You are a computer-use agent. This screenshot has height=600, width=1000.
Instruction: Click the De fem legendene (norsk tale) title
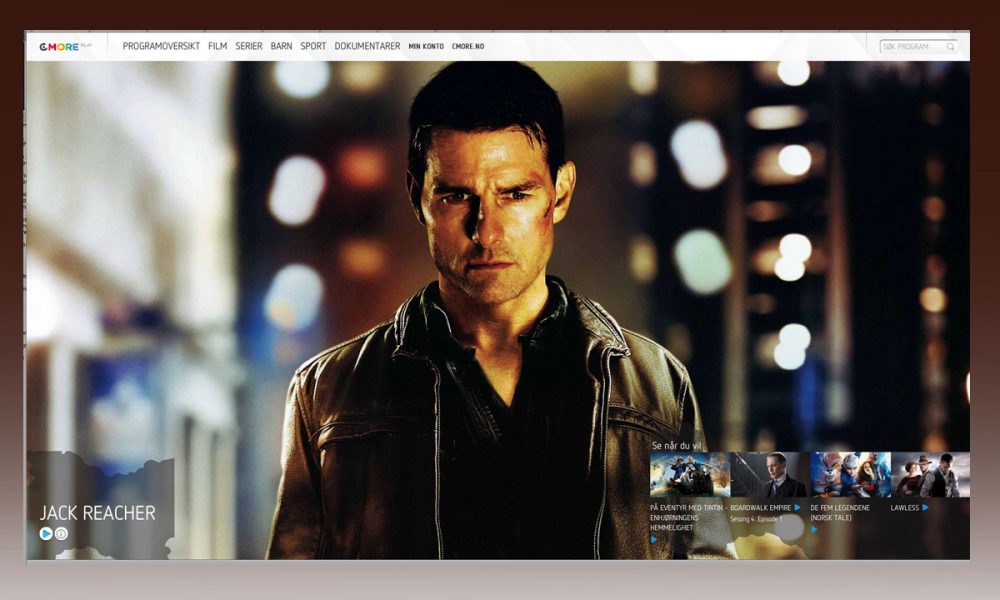coord(840,513)
